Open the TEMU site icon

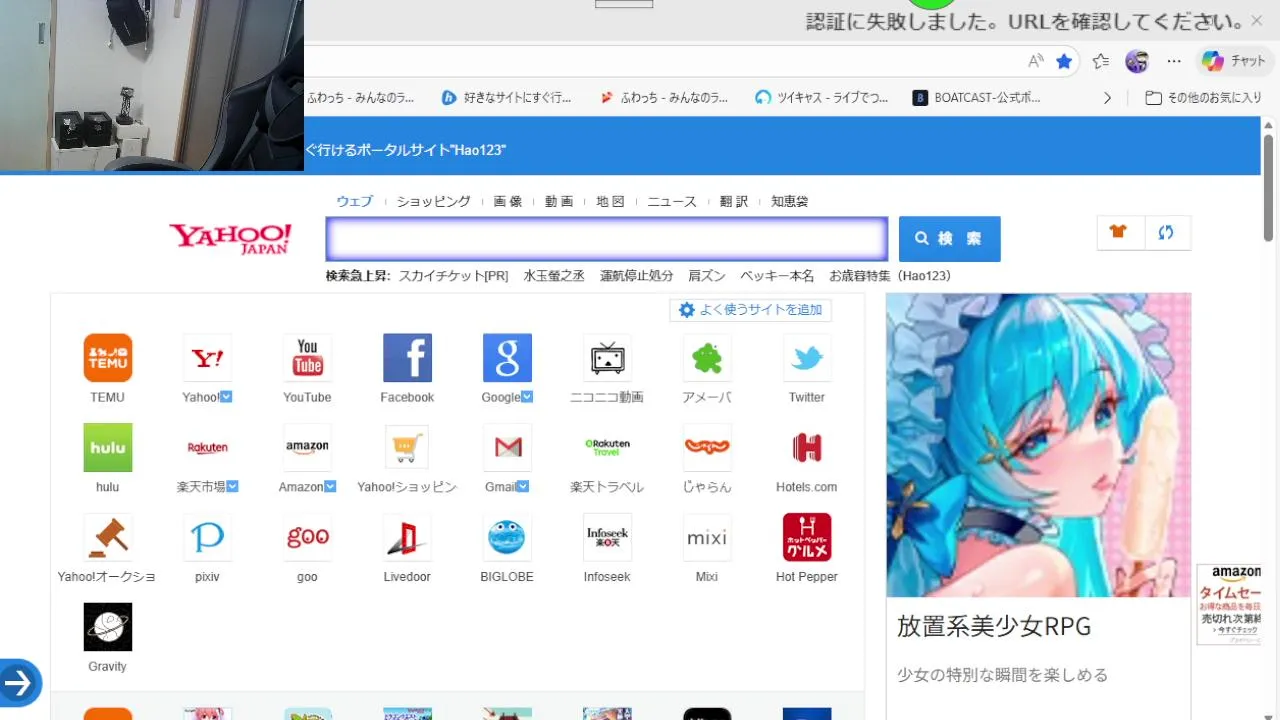[108, 358]
